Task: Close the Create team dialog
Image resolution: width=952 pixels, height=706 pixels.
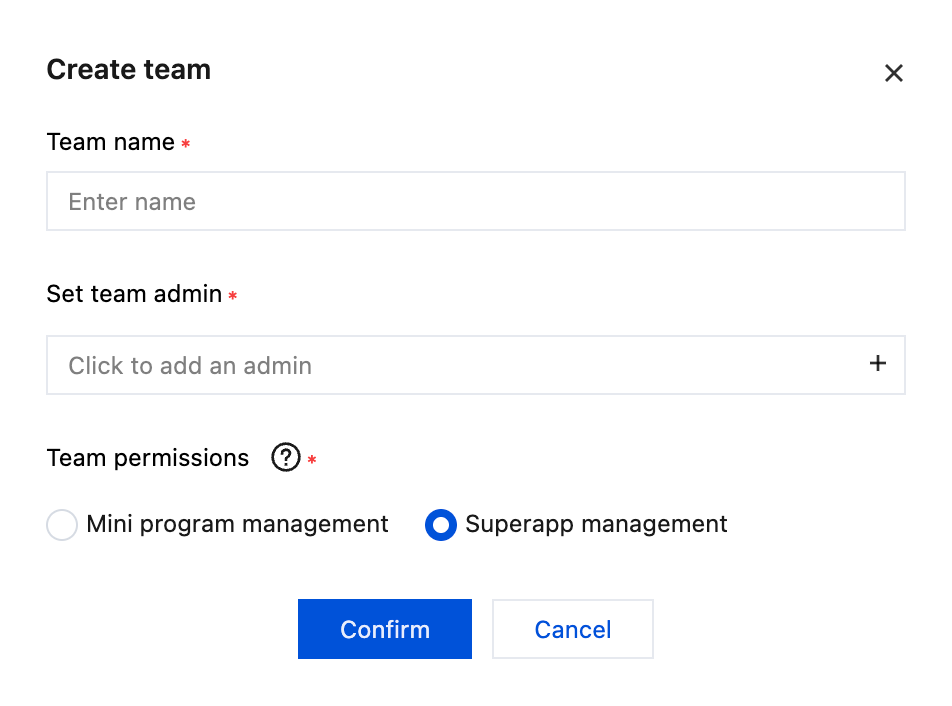Action: tap(893, 73)
